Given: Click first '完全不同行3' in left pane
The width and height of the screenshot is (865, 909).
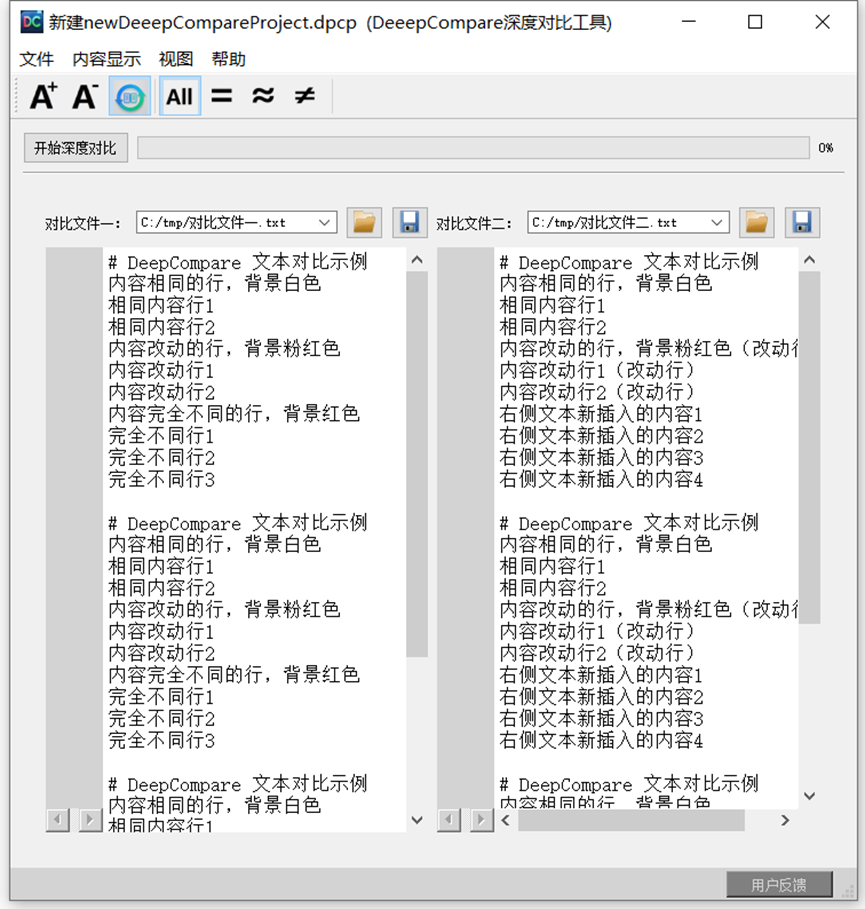Looking at the screenshot, I should tap(161, 479).
